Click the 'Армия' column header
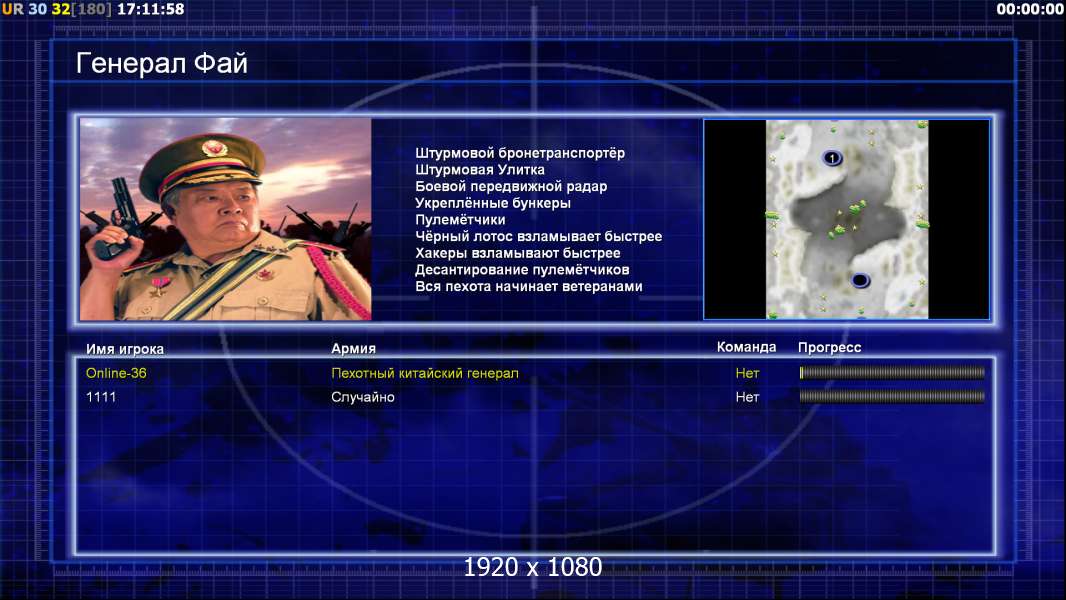Screen dimensions: 1066x600 354,348
